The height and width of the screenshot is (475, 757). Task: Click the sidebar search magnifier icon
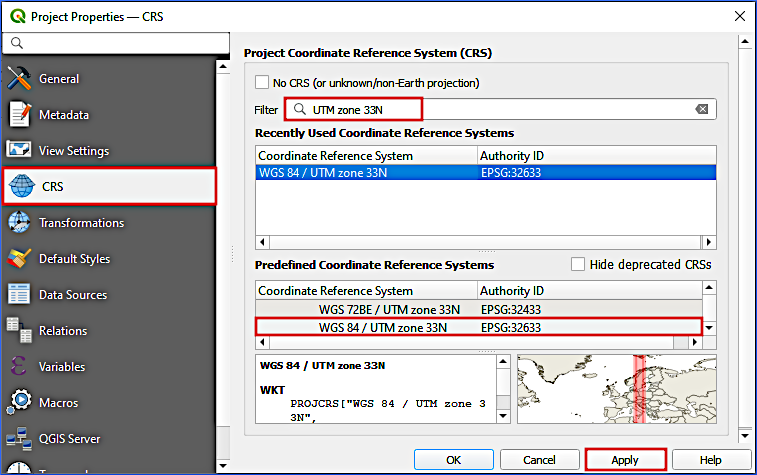click(x=17, y=43)
